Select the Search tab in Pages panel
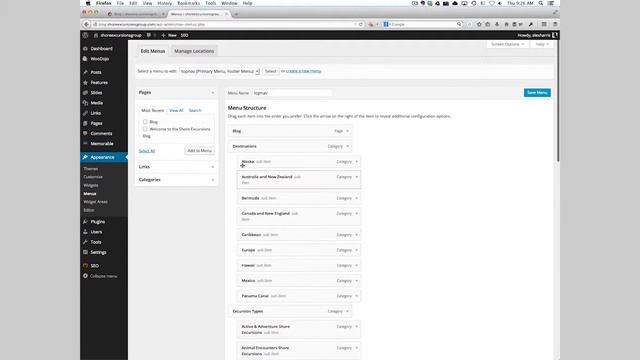640x360 pixels. [195, 110]
